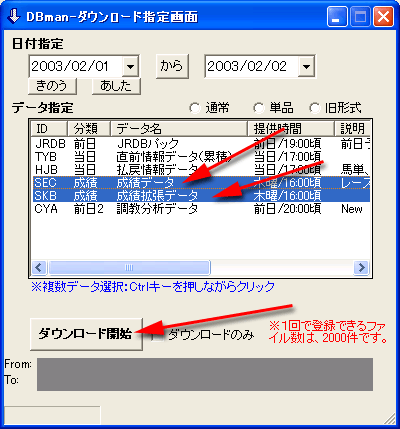Screen dimensions: 400x429
Task: Sort by the ID column header
Action: point(49,129)
